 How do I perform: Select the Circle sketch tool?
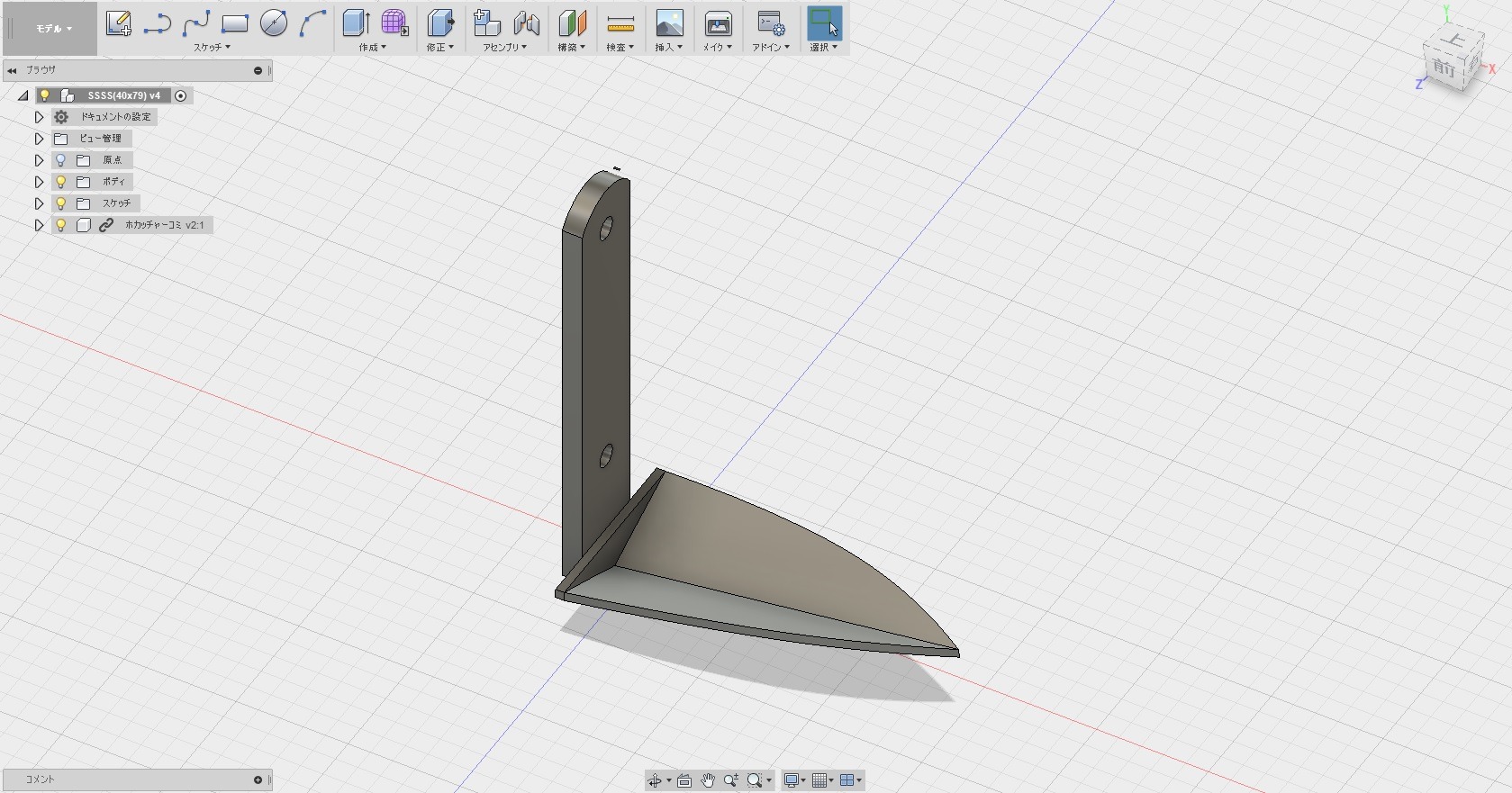pos(274,23)
